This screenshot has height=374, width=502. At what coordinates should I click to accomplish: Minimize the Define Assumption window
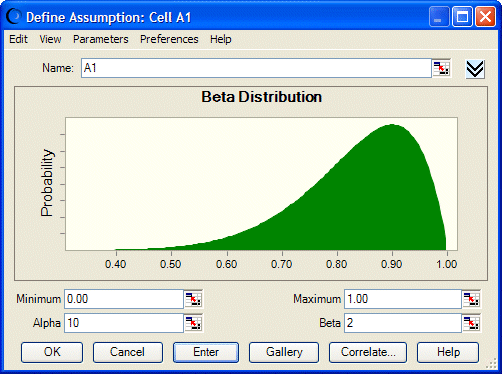[x=440, y=16]
